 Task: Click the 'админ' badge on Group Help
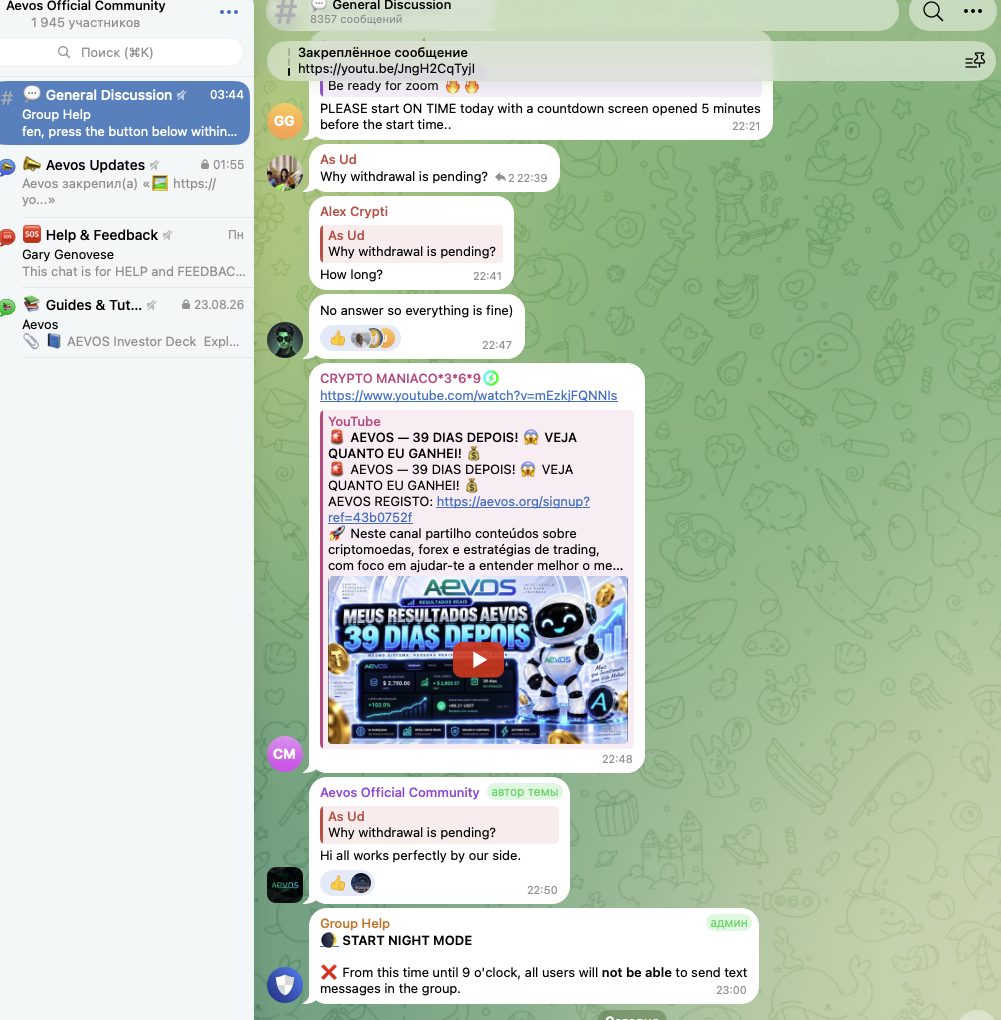728,923
